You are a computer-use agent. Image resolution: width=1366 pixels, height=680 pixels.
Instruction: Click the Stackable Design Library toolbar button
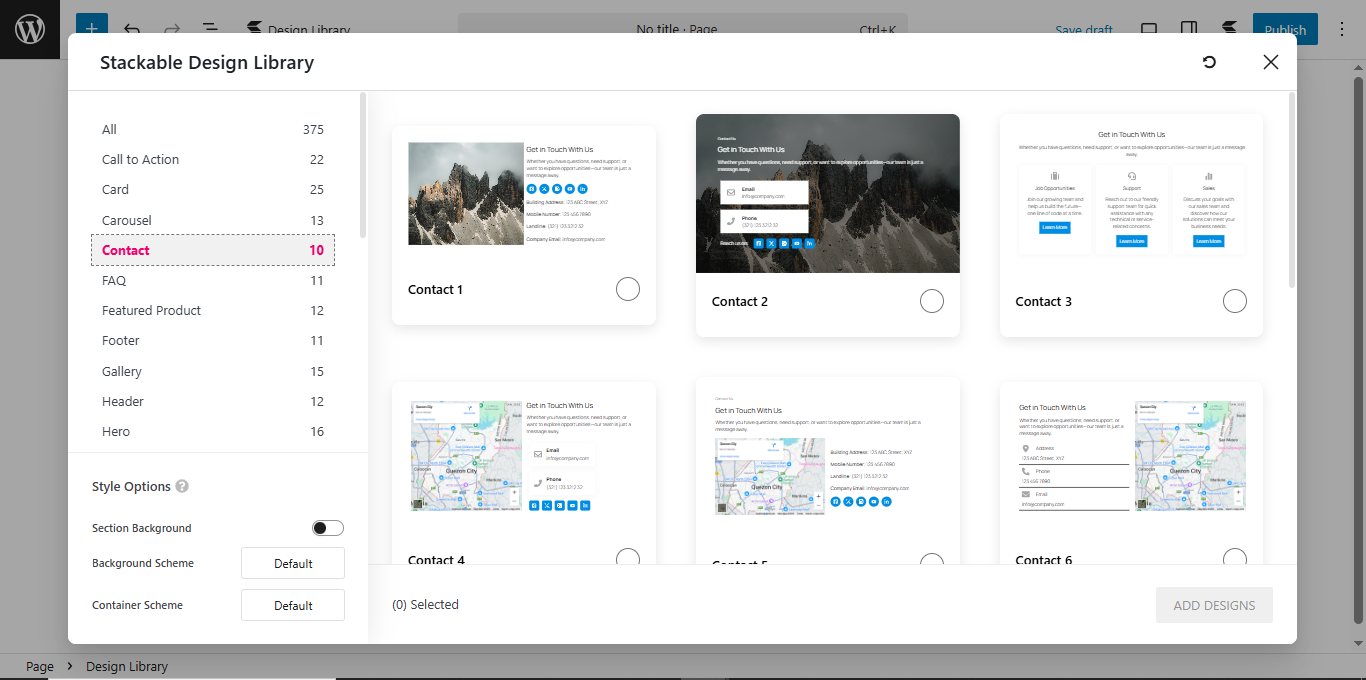click(298, 29)
